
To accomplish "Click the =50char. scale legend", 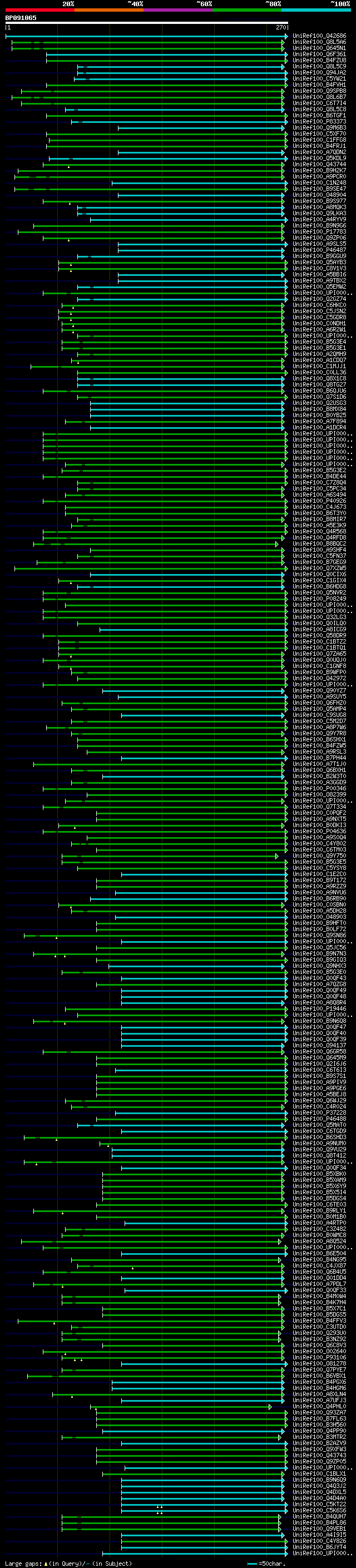I will 266,1563.
